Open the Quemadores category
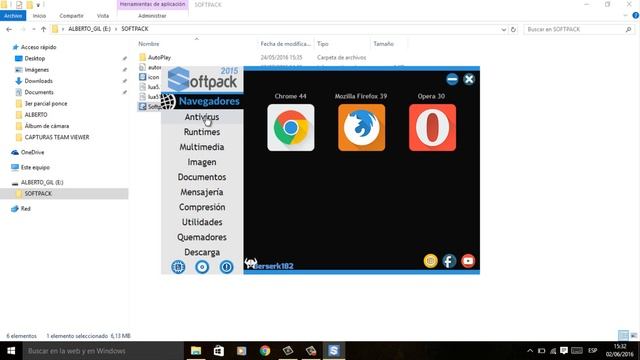 [202, 237]
